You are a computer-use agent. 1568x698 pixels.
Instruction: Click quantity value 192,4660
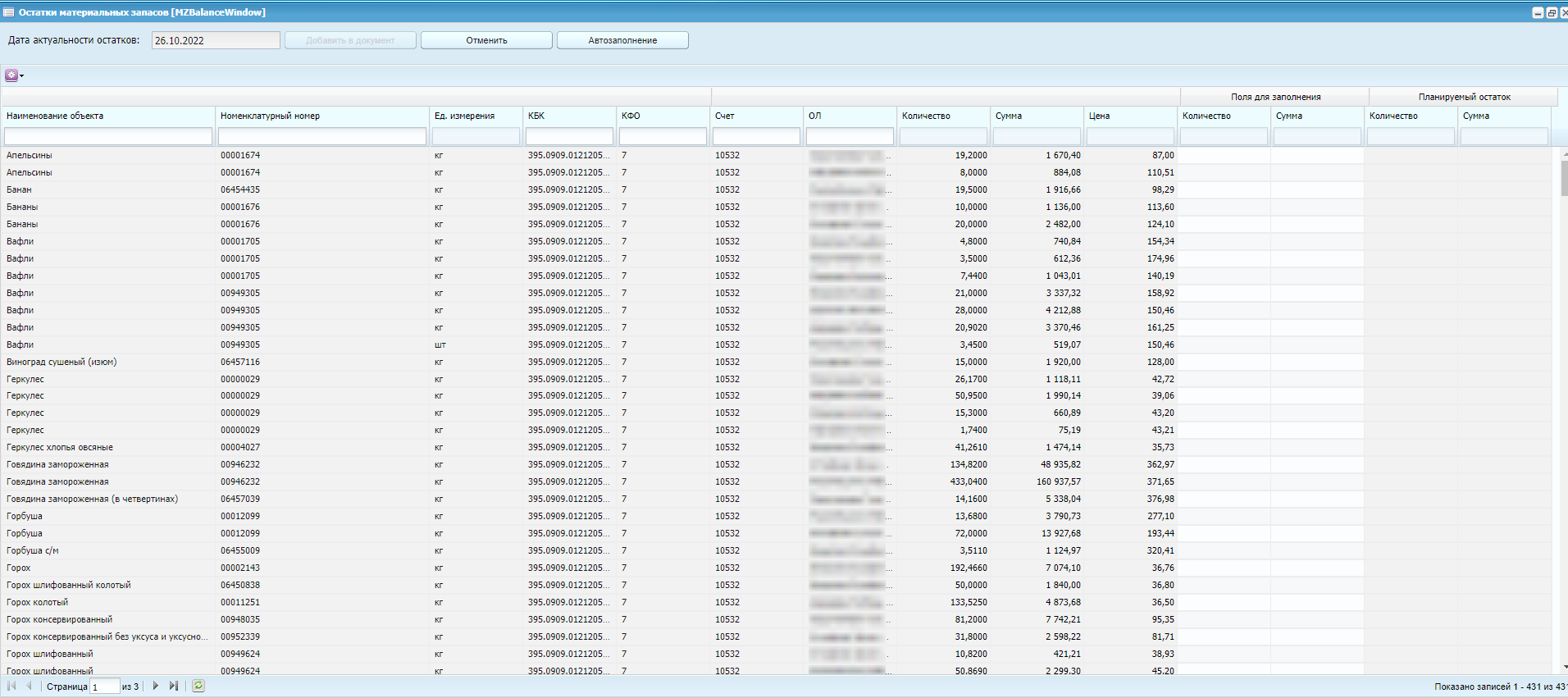click(969, 568)
